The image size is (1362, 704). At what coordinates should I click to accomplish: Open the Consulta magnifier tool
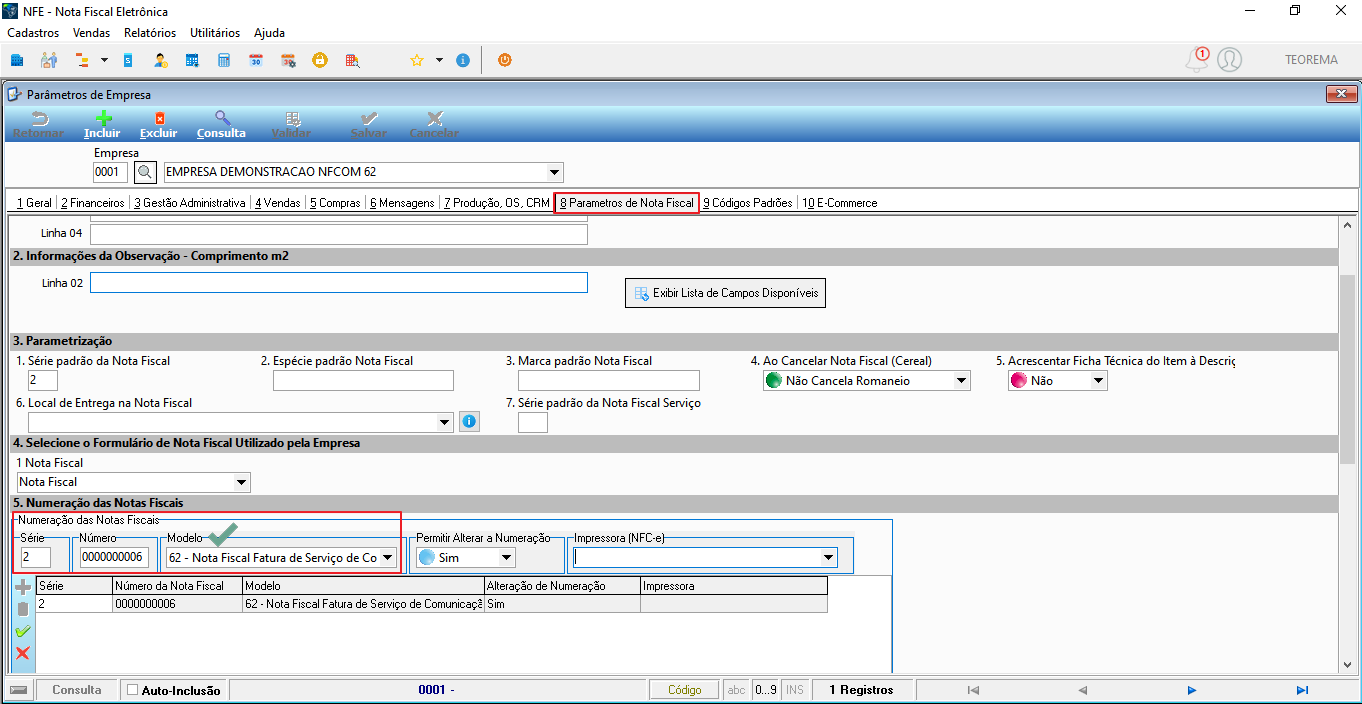point(221,118)
